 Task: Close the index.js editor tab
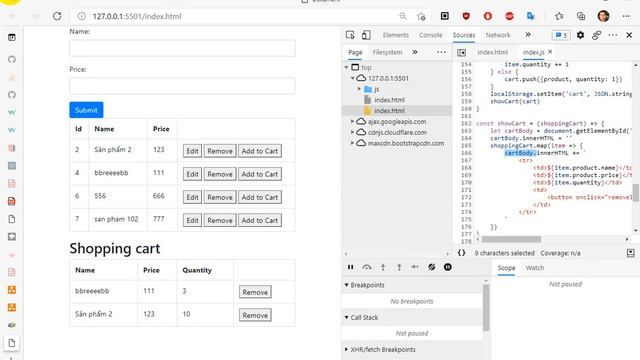click(550, 52)
